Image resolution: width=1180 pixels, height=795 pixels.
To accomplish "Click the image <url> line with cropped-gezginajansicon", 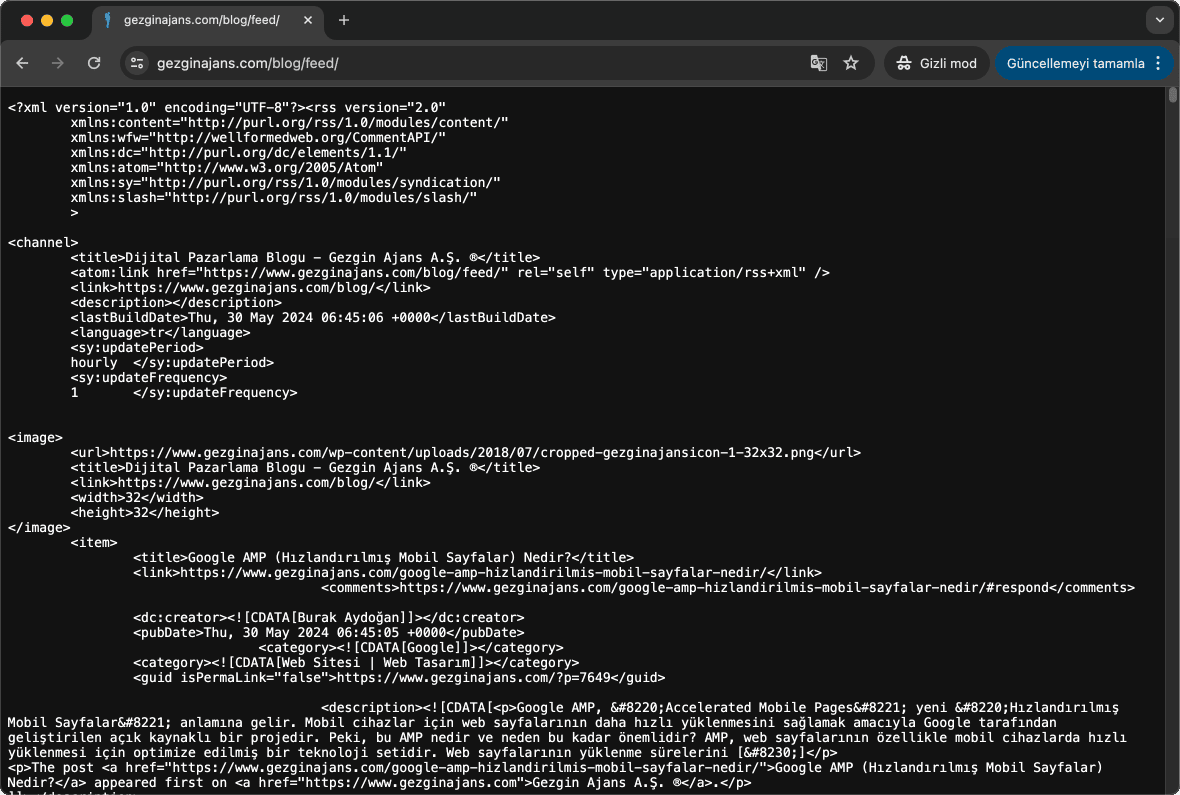I will point(466,452).
